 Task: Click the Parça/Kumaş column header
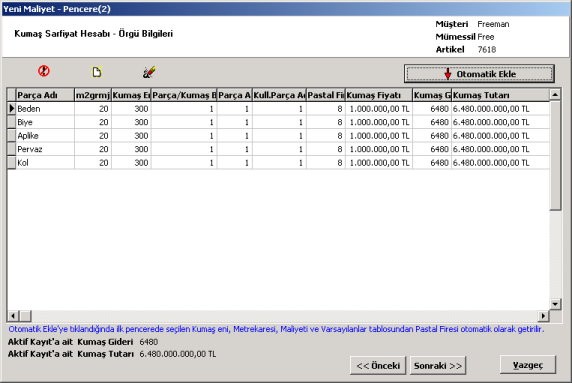click(x=184, y=95)
